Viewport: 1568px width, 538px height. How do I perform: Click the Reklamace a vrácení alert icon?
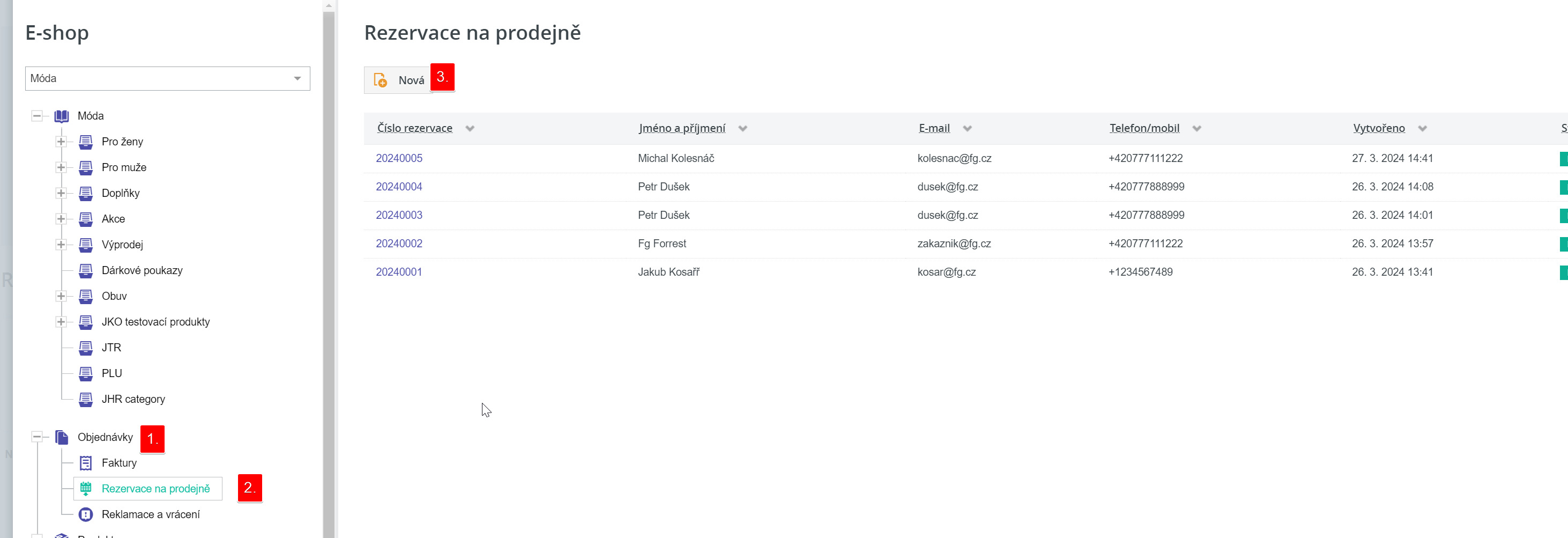tap(86, 514)
